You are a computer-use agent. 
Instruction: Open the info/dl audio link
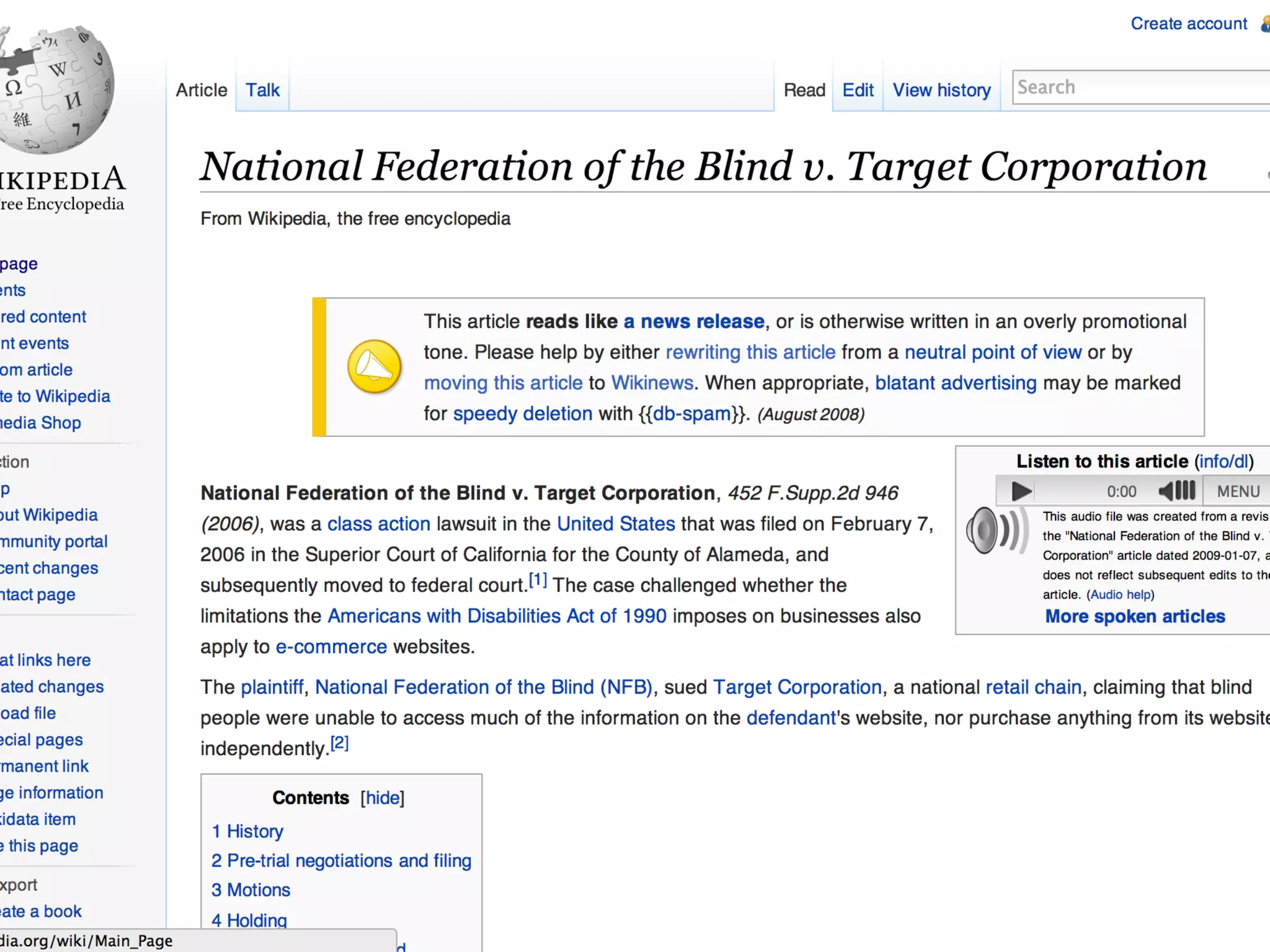click(1224, 461)
